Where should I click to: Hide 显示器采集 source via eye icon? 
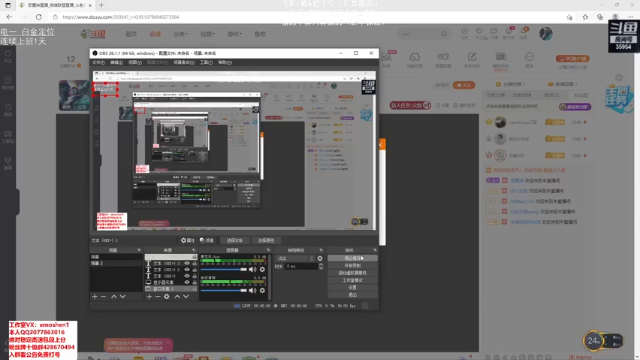(187, 282)
